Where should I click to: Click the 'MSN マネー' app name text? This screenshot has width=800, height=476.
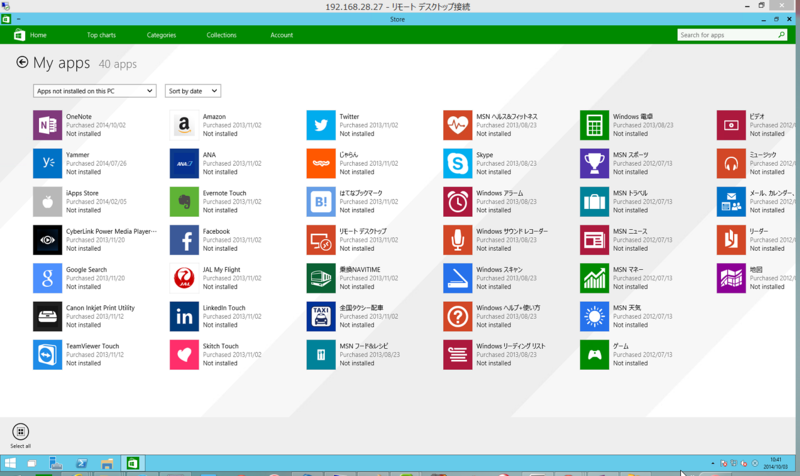point(628,269)
